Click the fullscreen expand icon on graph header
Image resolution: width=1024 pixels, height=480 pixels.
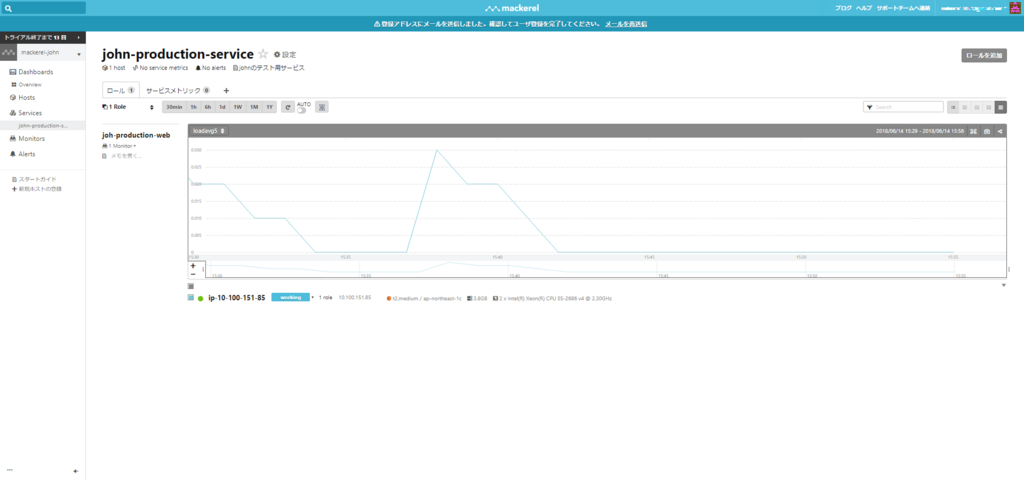974,131
